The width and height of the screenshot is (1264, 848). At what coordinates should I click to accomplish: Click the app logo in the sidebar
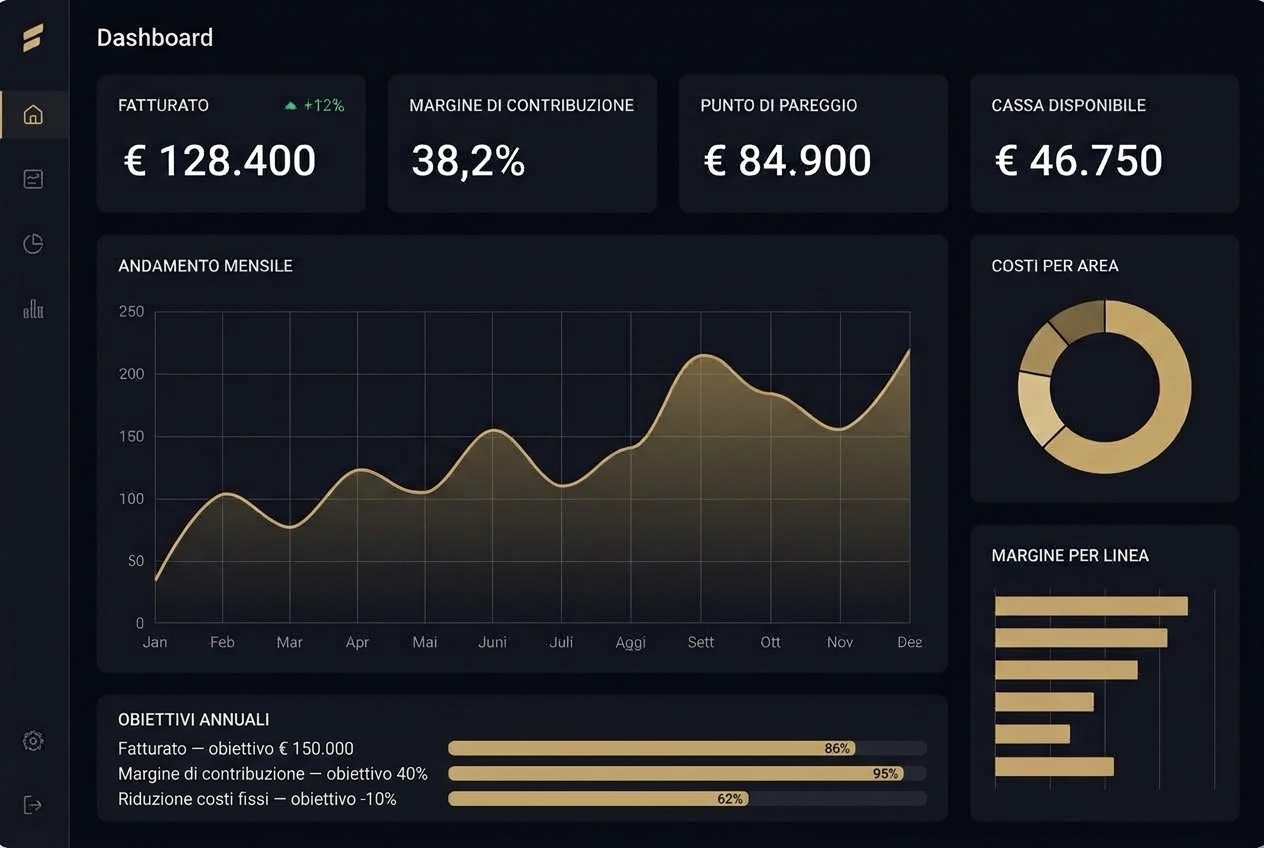(33, 38)
